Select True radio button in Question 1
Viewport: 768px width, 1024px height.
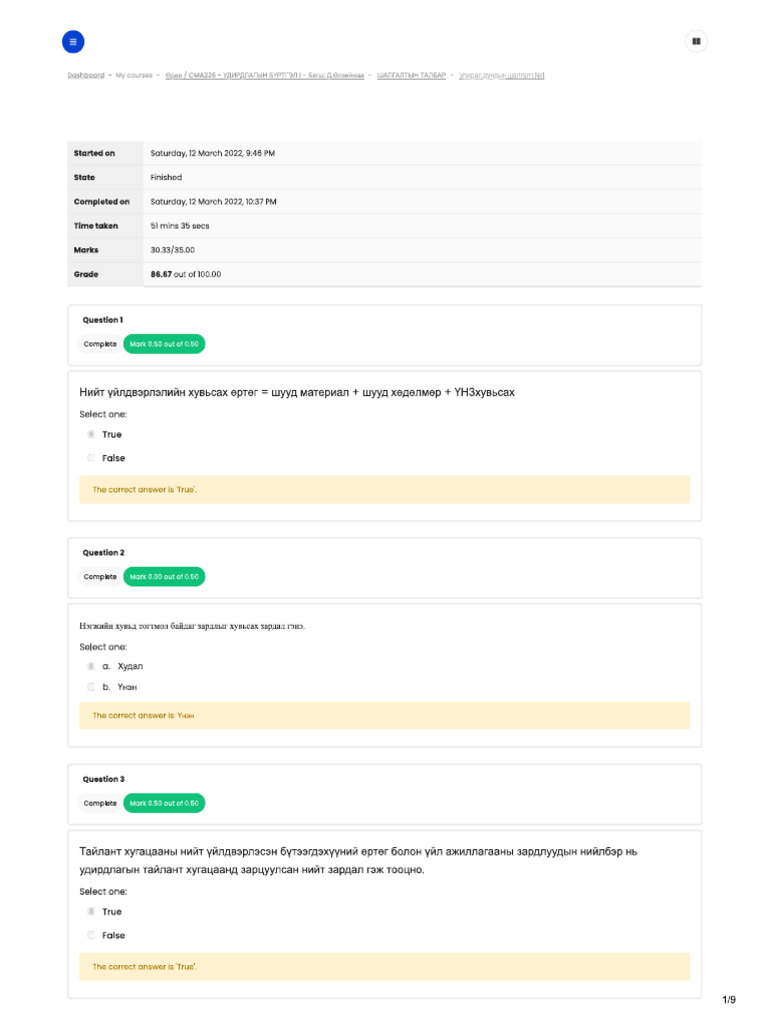91,435
